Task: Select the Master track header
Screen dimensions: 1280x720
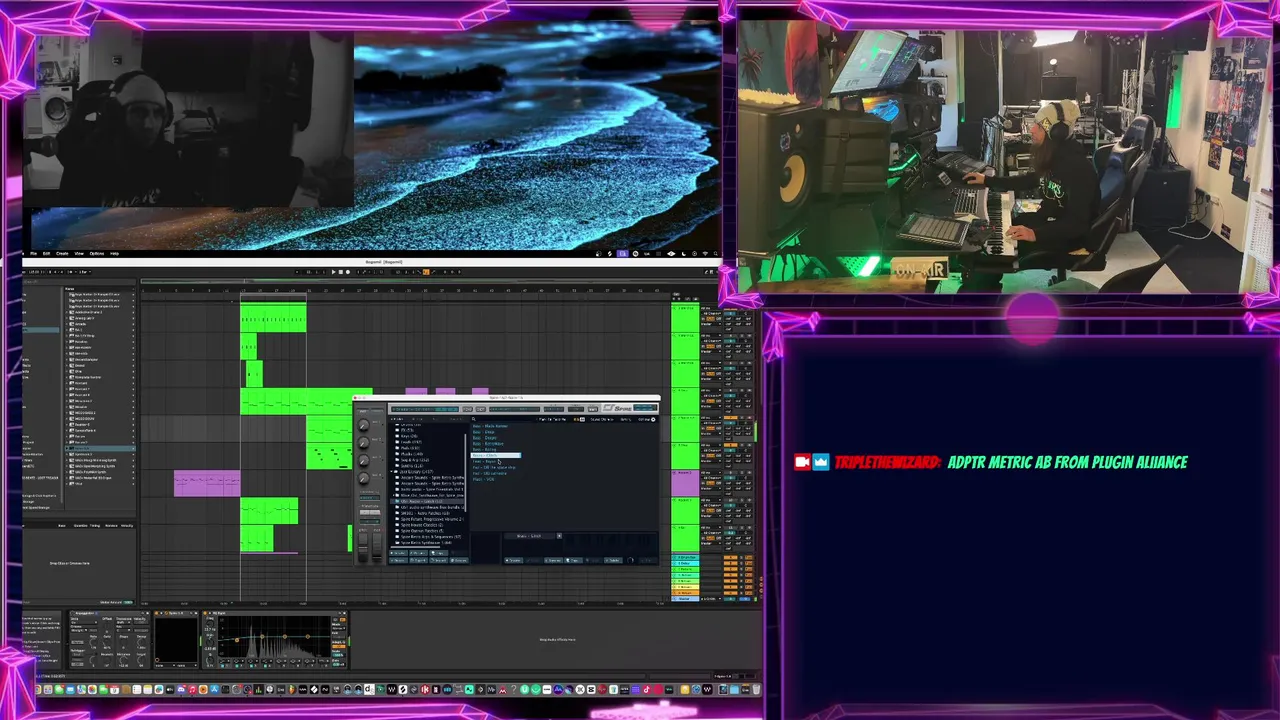Action: (685, 599)
